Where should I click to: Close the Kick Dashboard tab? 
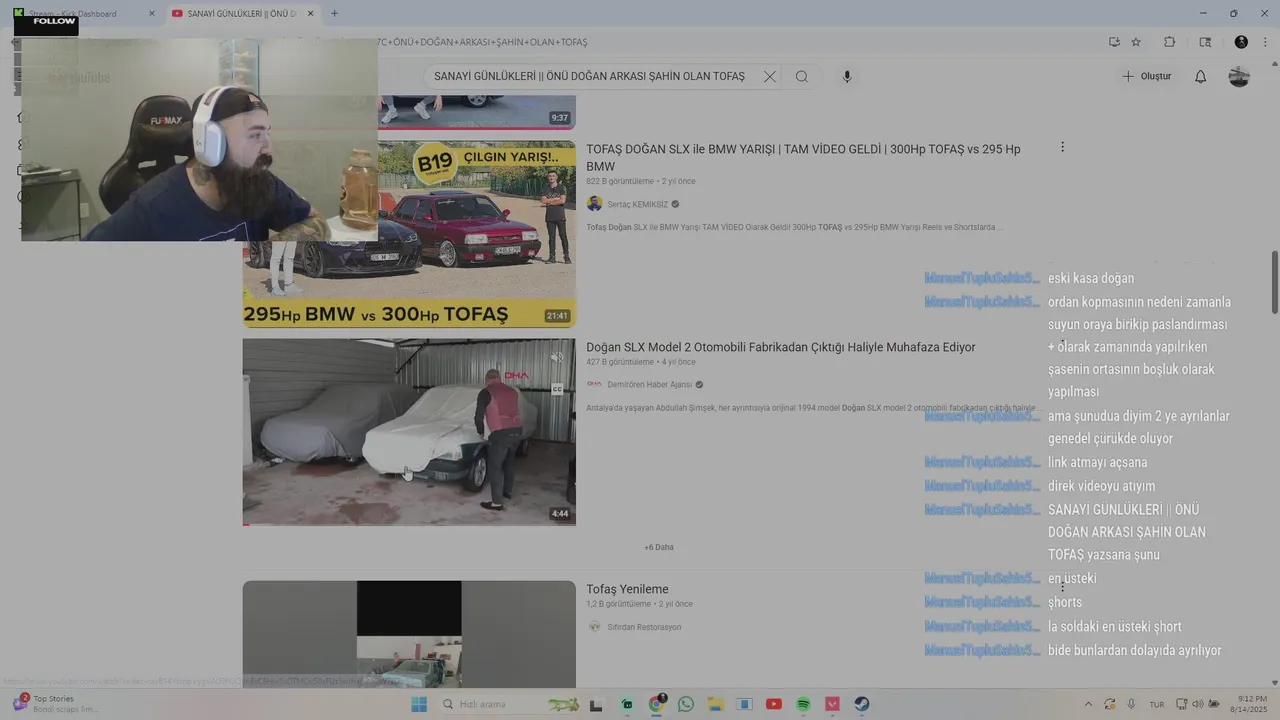click(152, 14)
